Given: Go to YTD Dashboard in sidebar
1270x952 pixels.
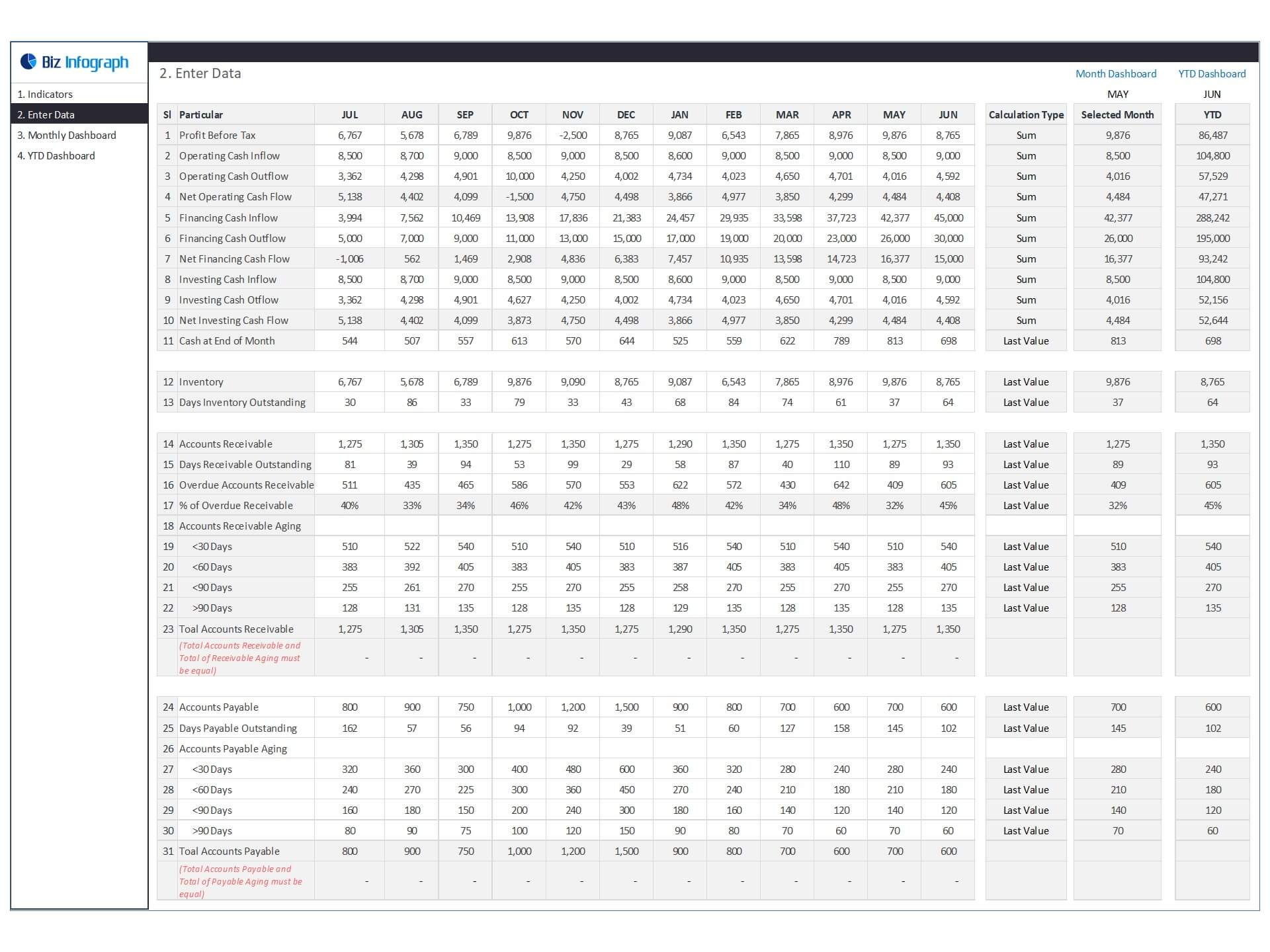Looking at the screenshot, I should tap(56, 155).
